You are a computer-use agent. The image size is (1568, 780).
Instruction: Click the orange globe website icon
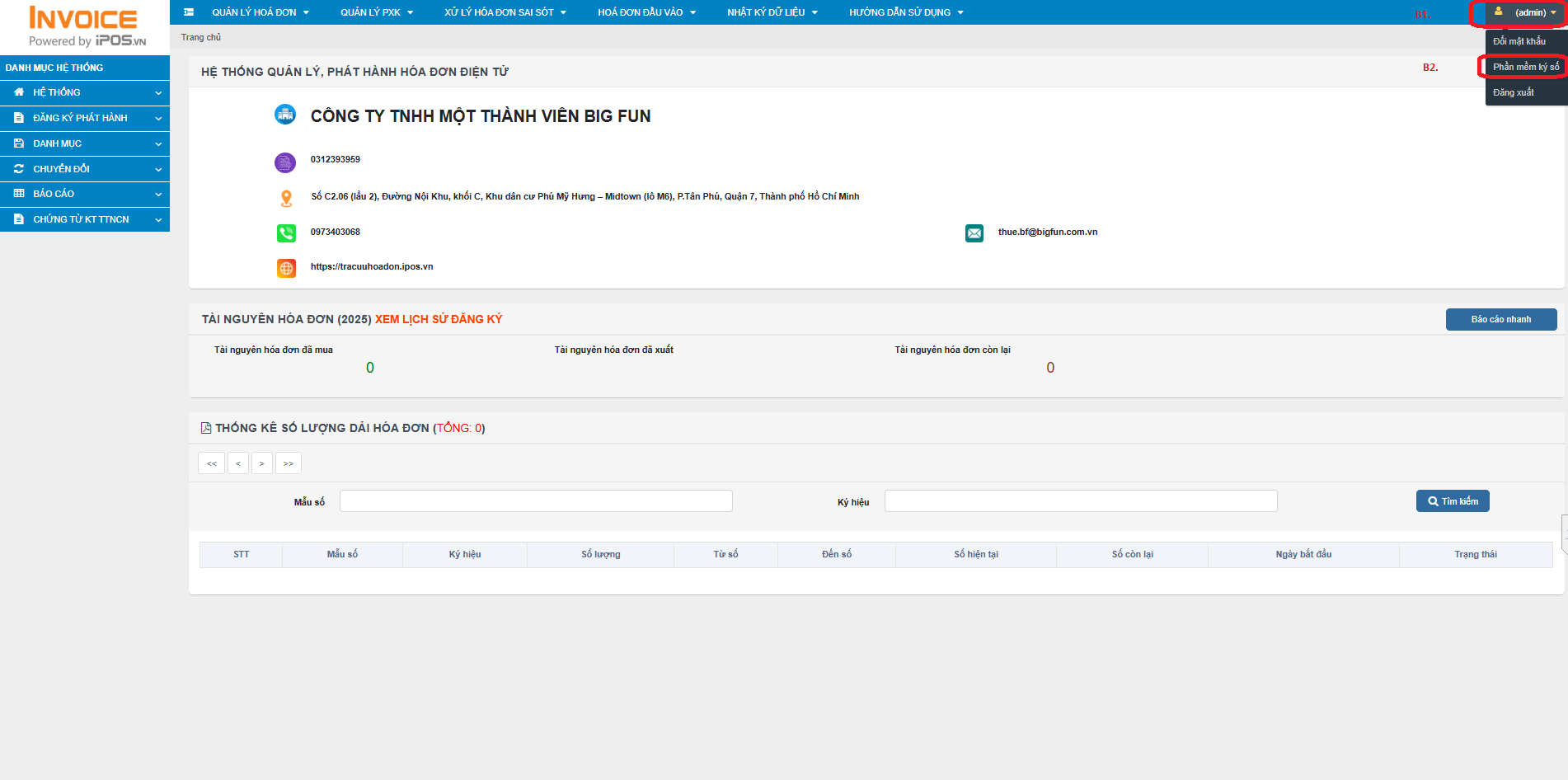coord(286,268)
